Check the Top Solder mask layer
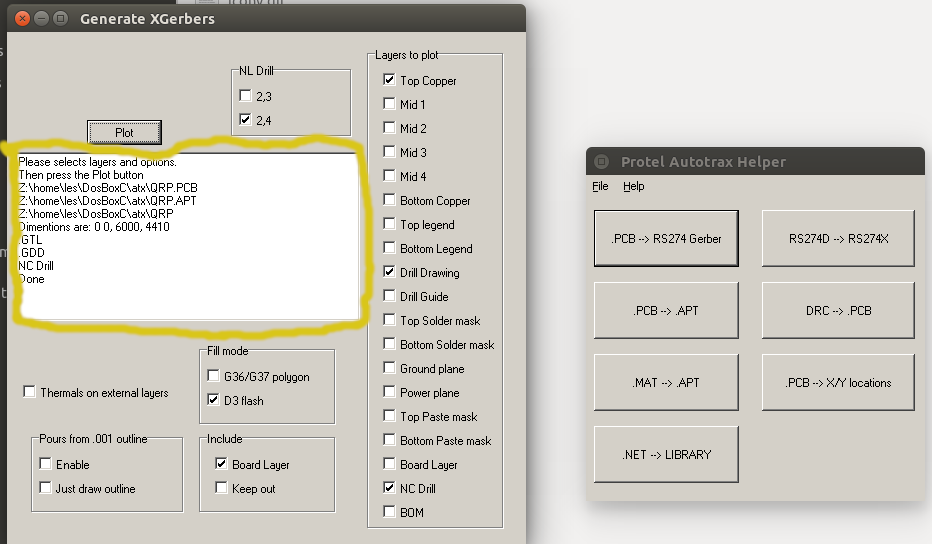This screenshot has width=932, height=544. pyautogui.click(x=389, y=319)
